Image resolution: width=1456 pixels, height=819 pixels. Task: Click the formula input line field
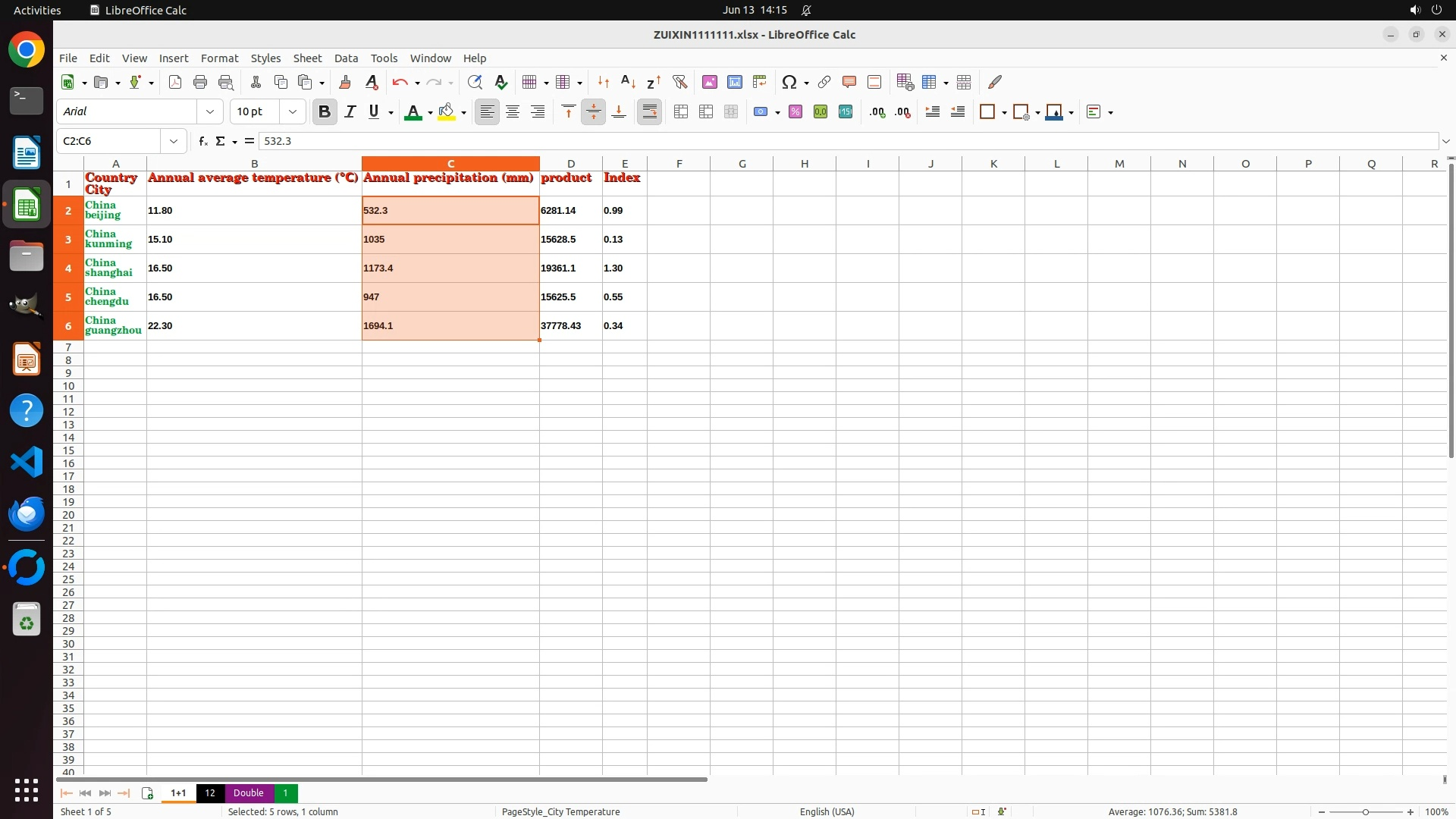pos(834,141)
